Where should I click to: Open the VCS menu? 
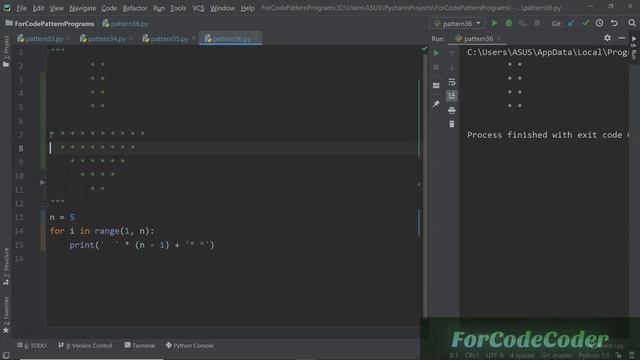coord(198,8)
